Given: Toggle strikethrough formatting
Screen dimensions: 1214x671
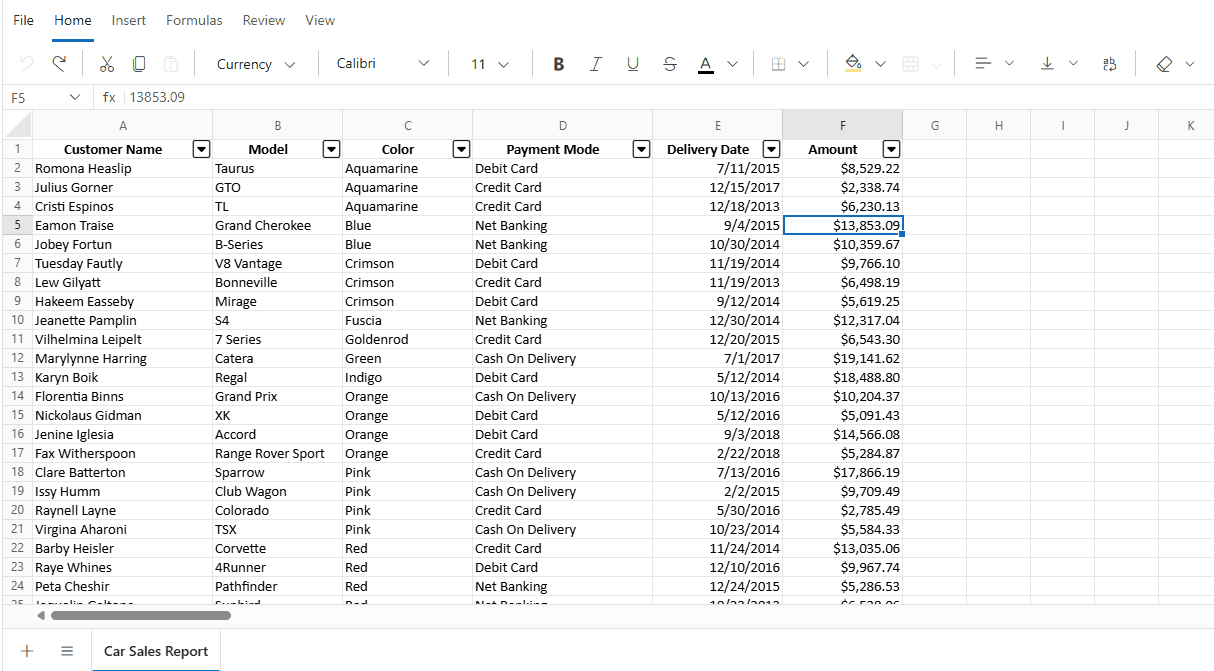Looking at the screenshot, I should 669,62.
